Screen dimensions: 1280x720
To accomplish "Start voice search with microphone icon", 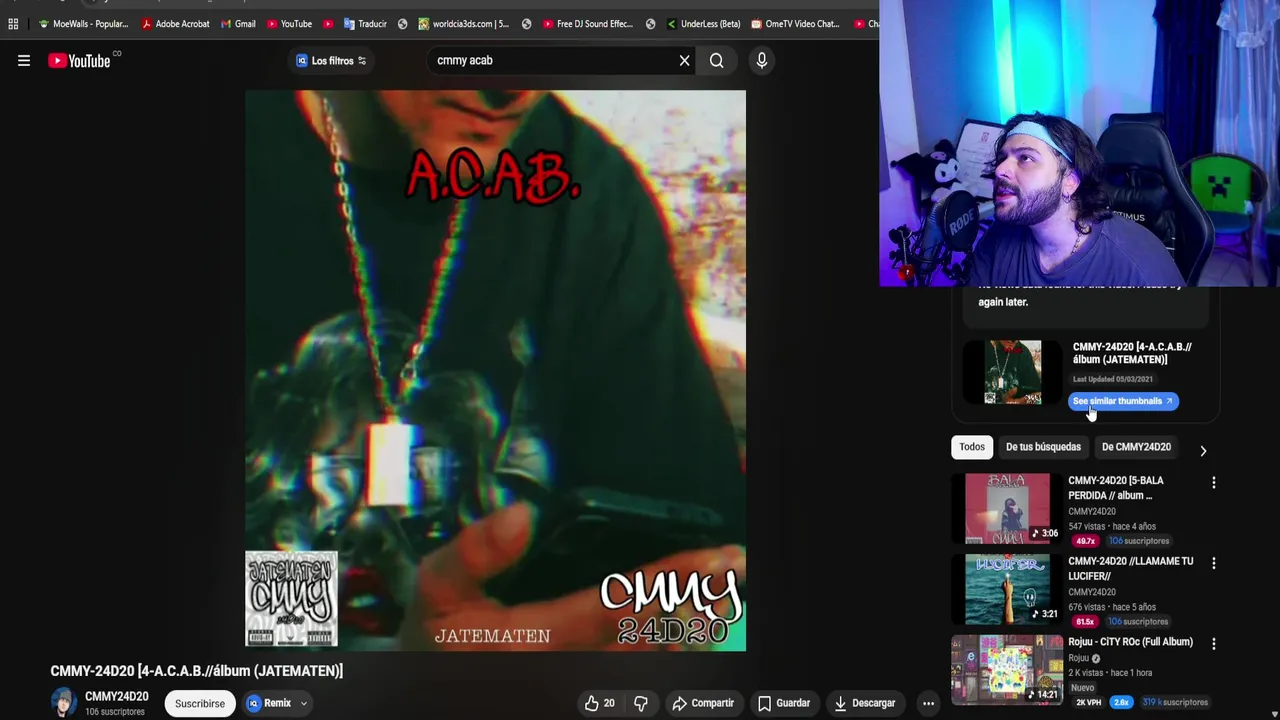I will [x=762, y=61].
